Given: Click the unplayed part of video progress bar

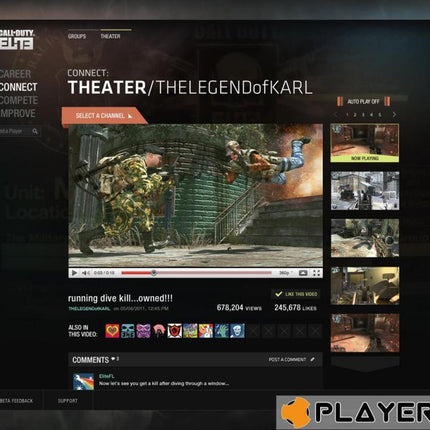Looking at the screenshot, I should click(x=213, y=273).
